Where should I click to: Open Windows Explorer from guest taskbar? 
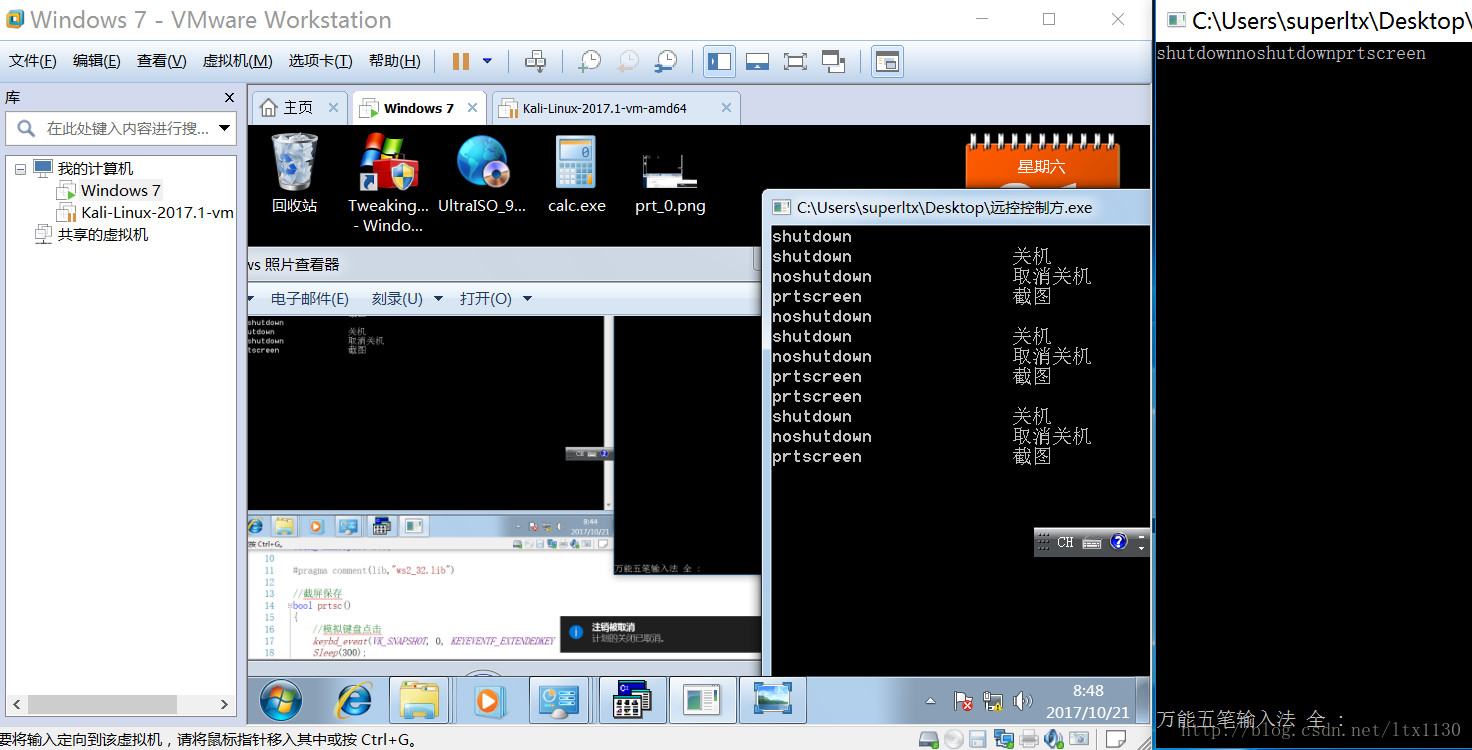click(419, 700)
